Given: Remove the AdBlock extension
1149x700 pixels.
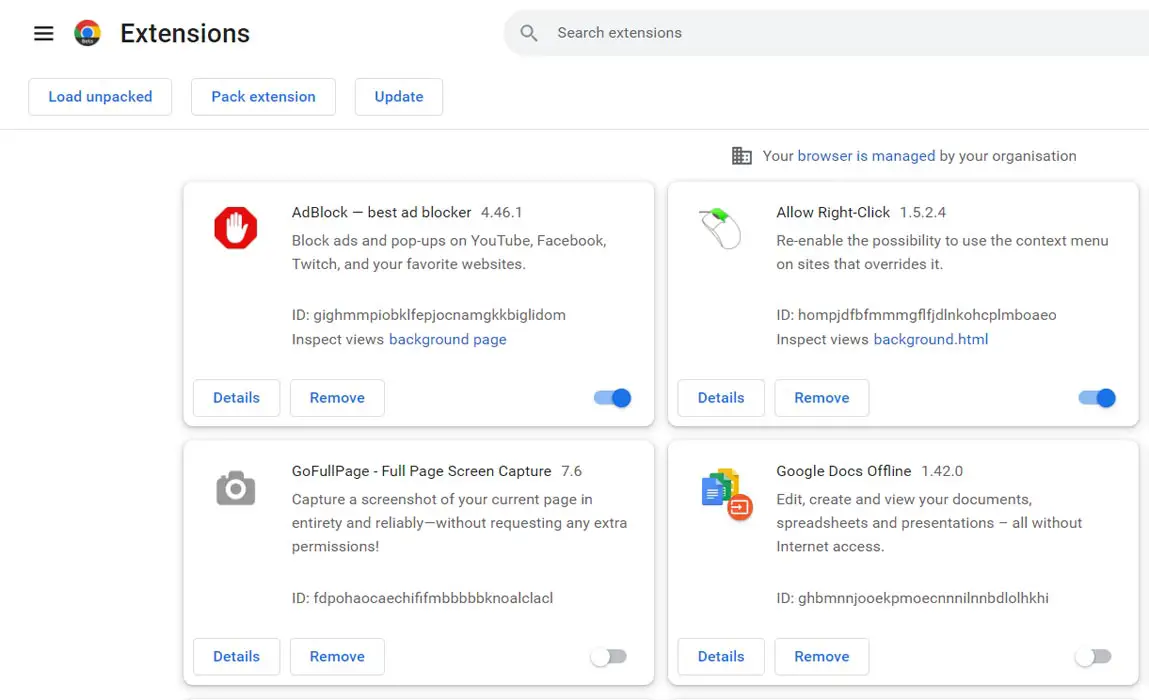Looking at the screenshot, I should [337, 398].
